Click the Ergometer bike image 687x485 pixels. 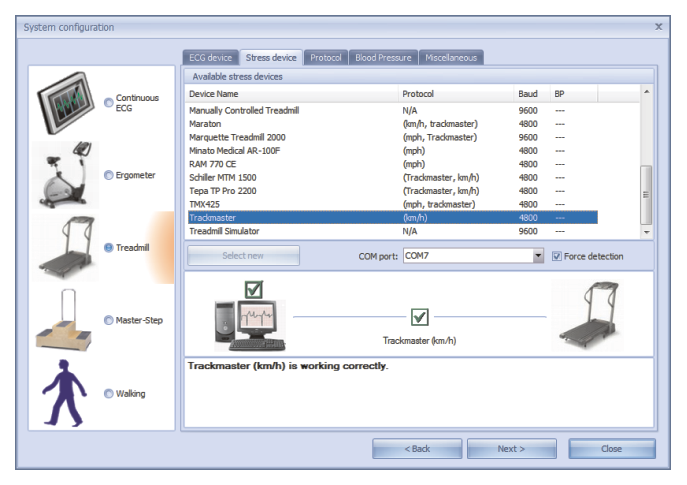click(x=66, y=174)
